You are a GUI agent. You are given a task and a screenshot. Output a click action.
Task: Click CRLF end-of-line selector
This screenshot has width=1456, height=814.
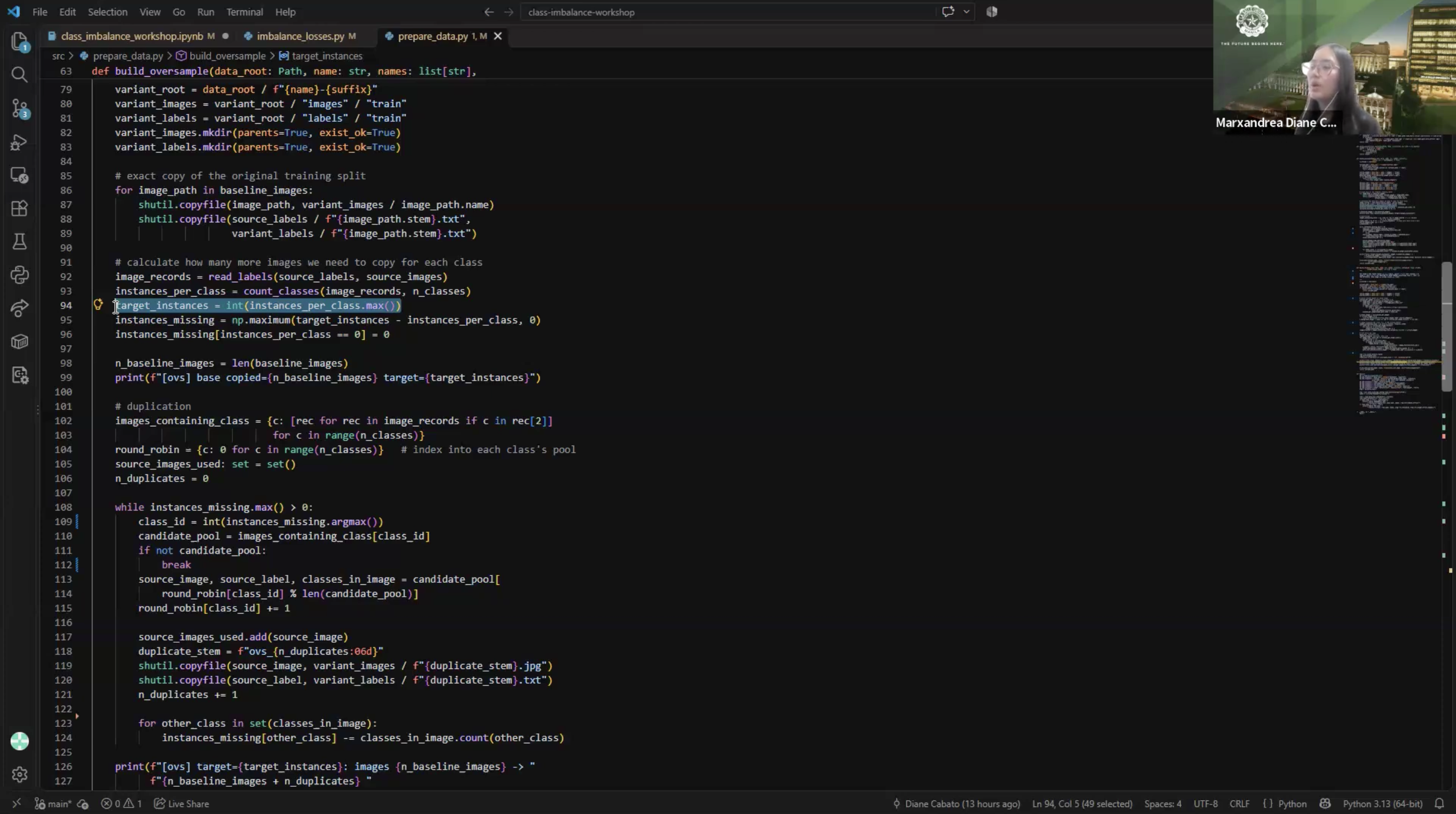[x=1240, y=803]
